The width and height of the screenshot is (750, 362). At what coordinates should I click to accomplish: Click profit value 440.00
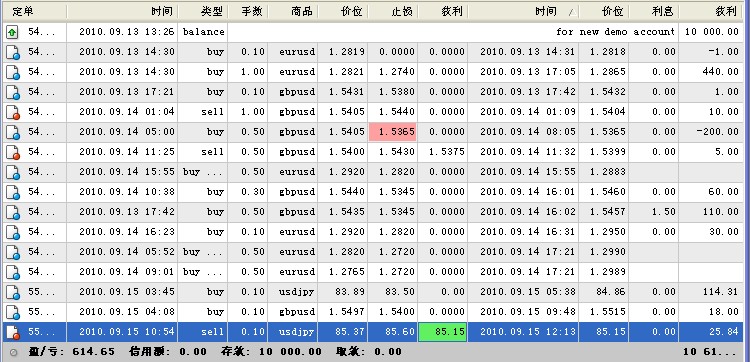coord(720,72)
